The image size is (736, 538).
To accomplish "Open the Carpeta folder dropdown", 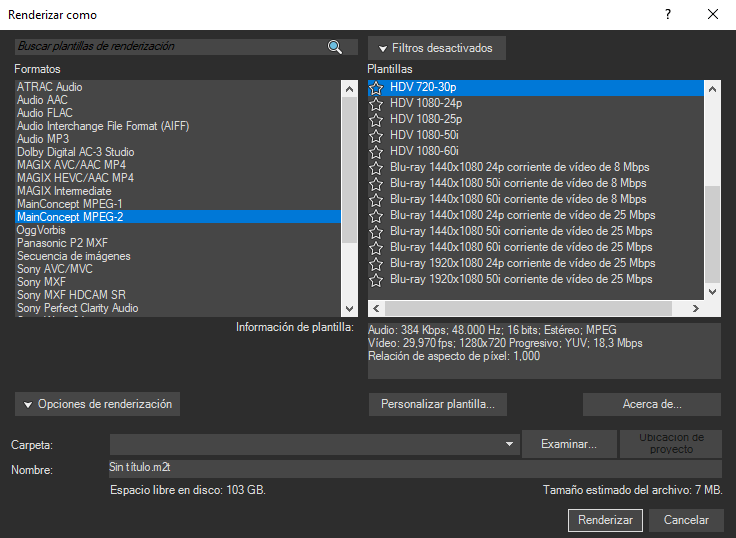I will (509, 444).
